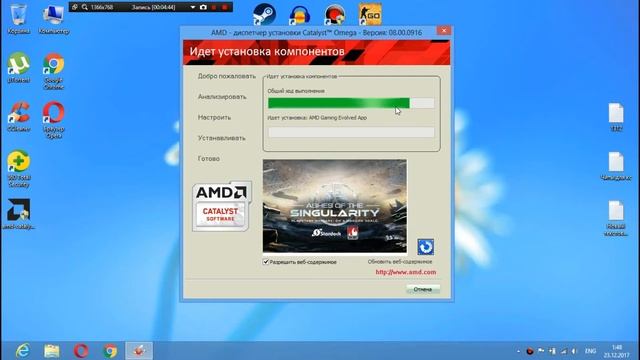This screenshot has width=640, height=360.
Task: Select the configure step in installer sidebar
Action: click(214, 118)
